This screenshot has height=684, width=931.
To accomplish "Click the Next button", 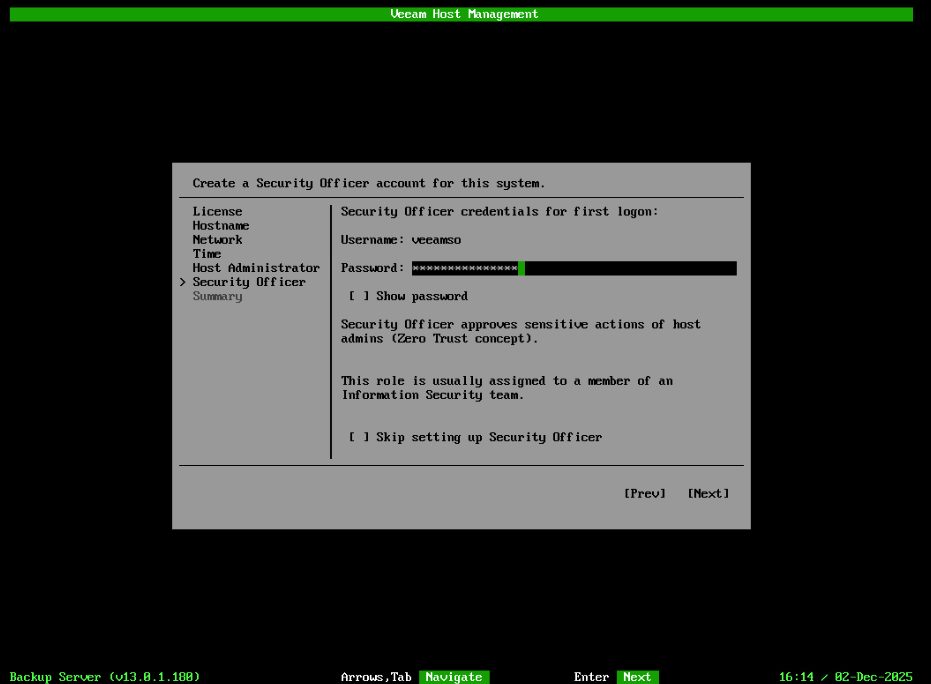I will 708,493.
